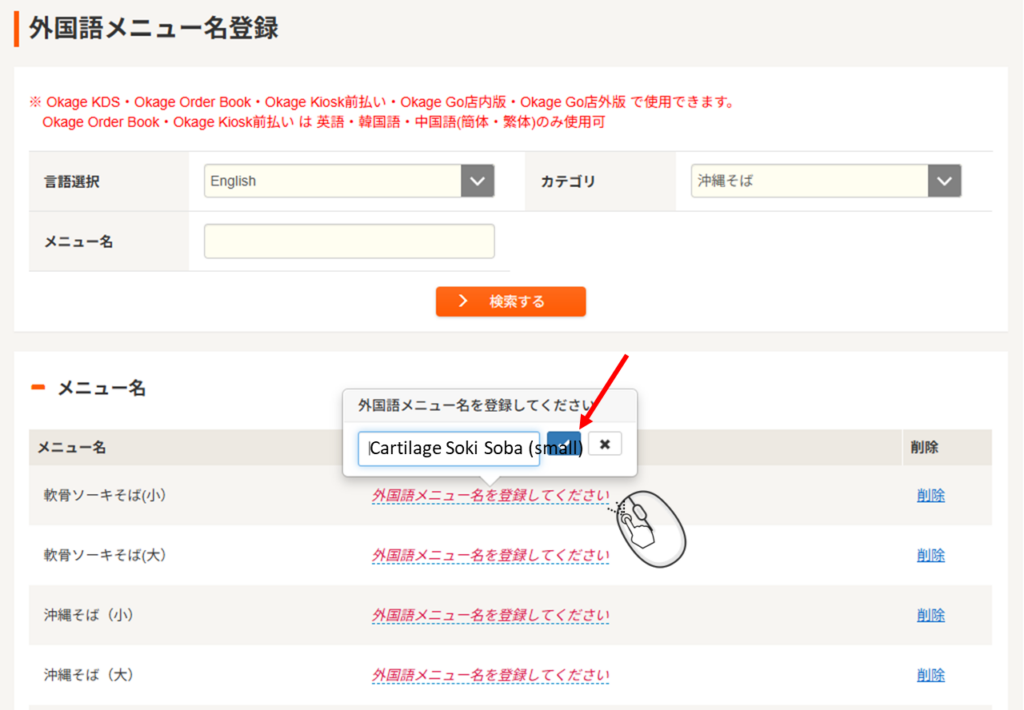The image size is (1024, 710).
Task: Click the メニュー名 table column header
Action: (72, 447)
